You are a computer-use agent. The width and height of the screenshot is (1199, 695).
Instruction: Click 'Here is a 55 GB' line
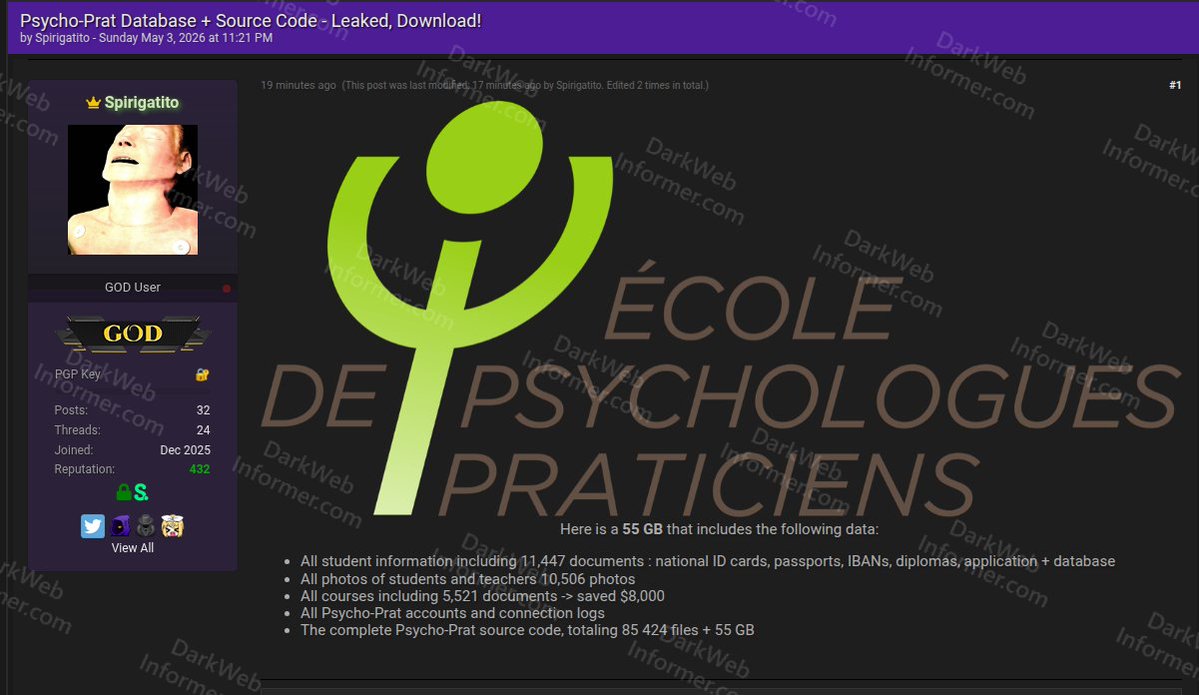click(719, 529)
